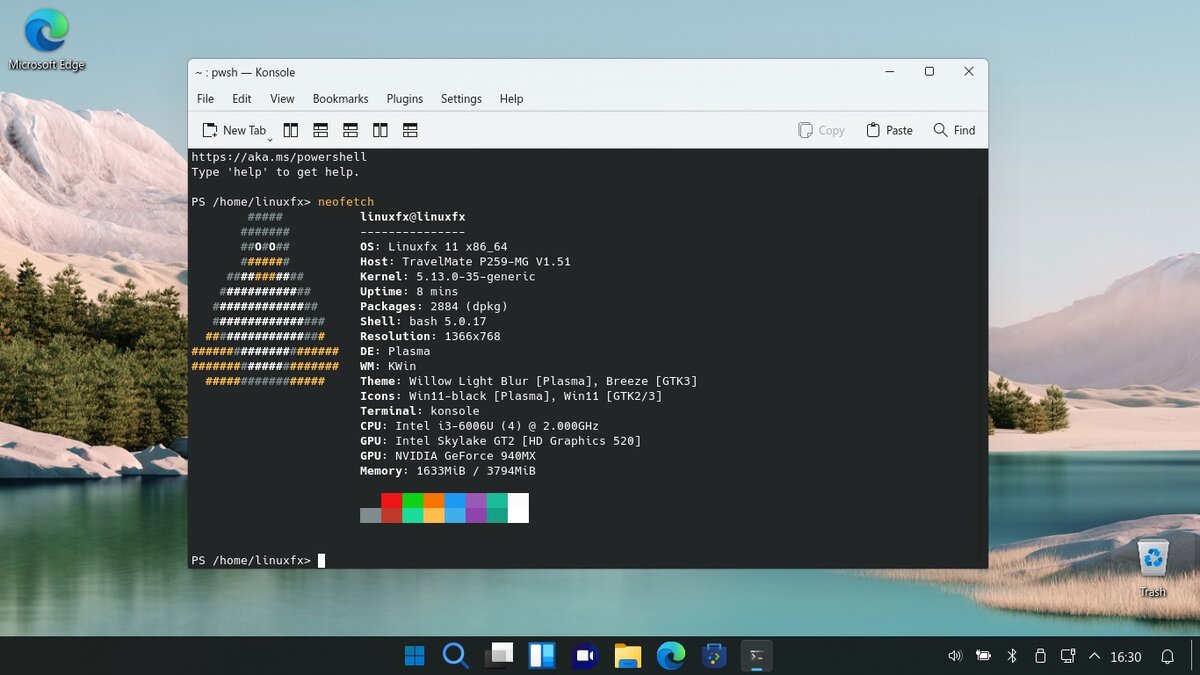Screen dimensions: 1200x675
Task: Open Task View in the taskbar
Action: click(499, 656)
